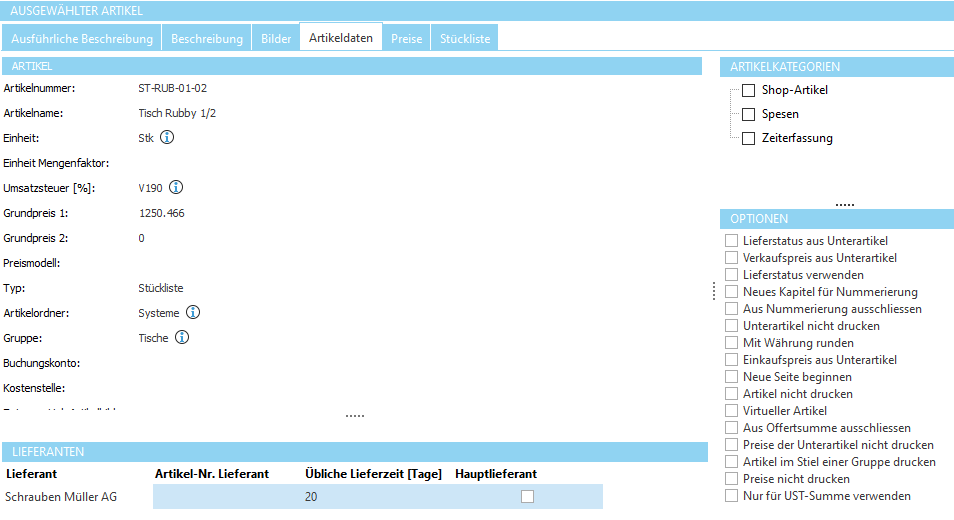954x520 pixels.
Task: Click the info icon beside Gruppe Tische
Action: pyautogui.click(x=182, y=338)
